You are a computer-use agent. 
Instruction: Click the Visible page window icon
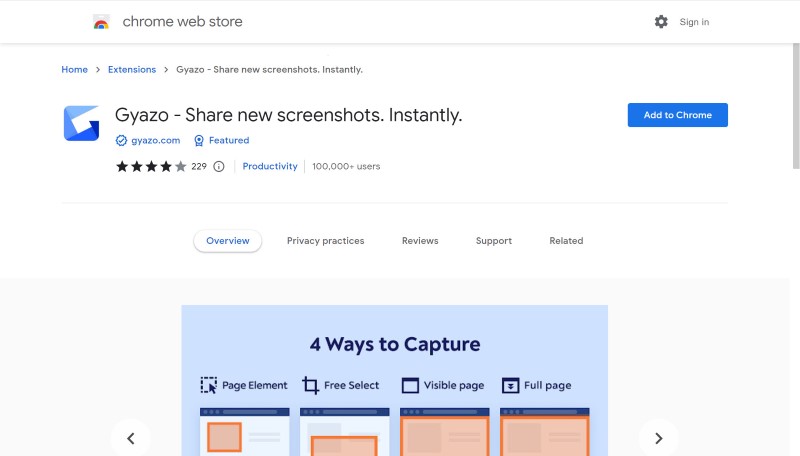point(410,386)
